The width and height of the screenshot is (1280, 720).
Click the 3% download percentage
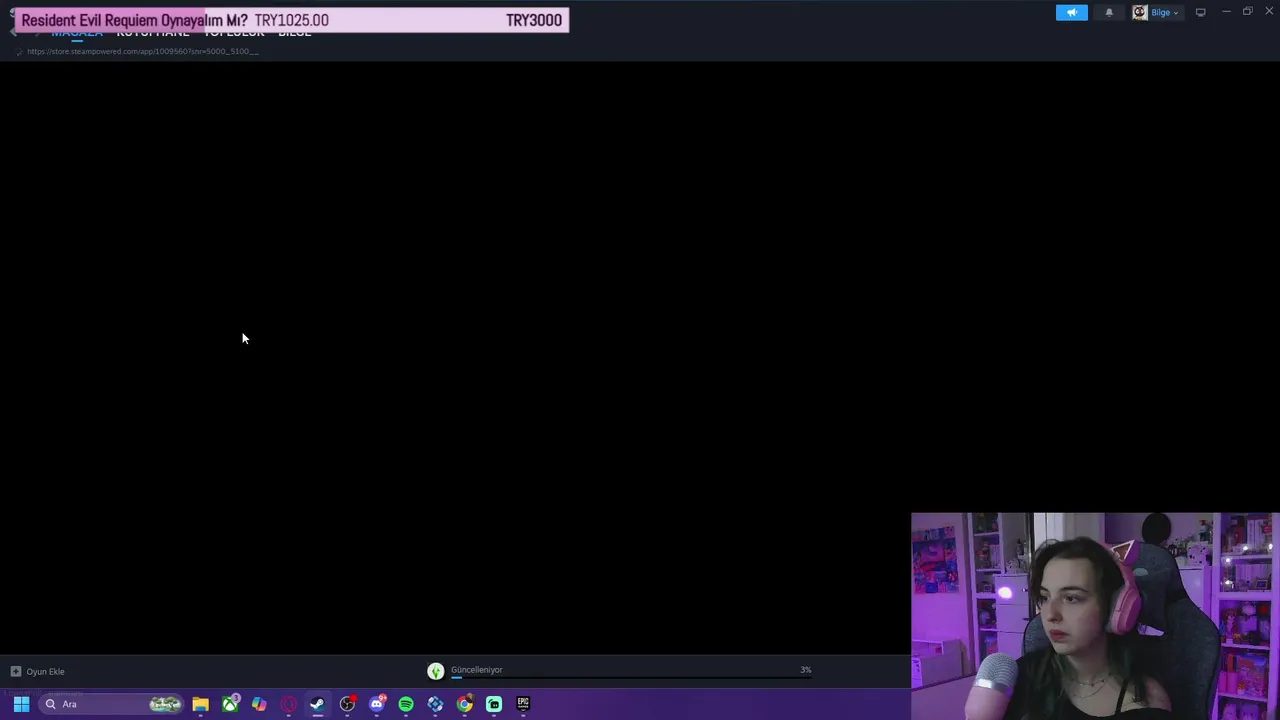pos(805,669)
